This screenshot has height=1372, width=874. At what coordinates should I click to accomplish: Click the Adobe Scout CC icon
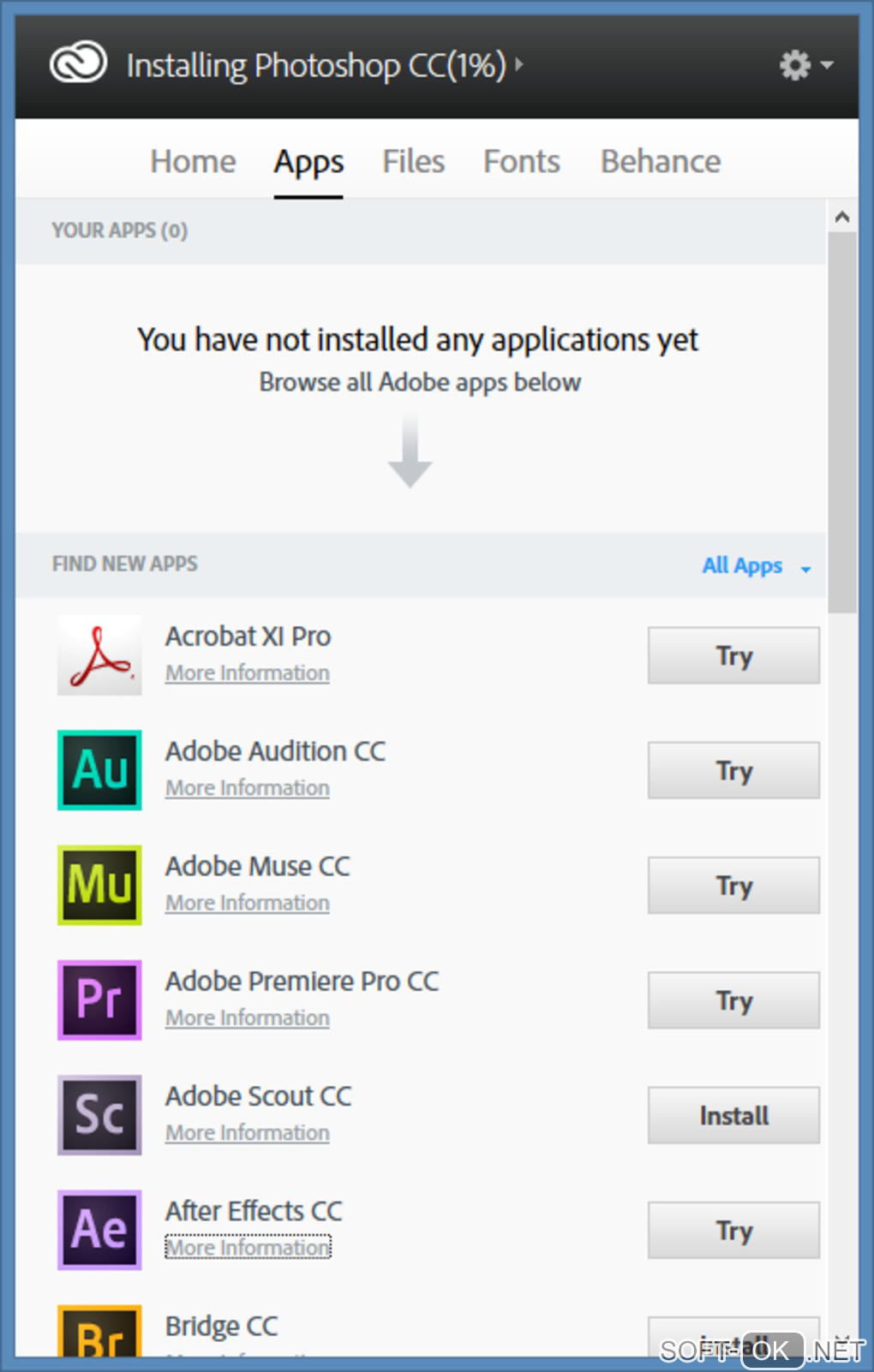pos(99,1114)
